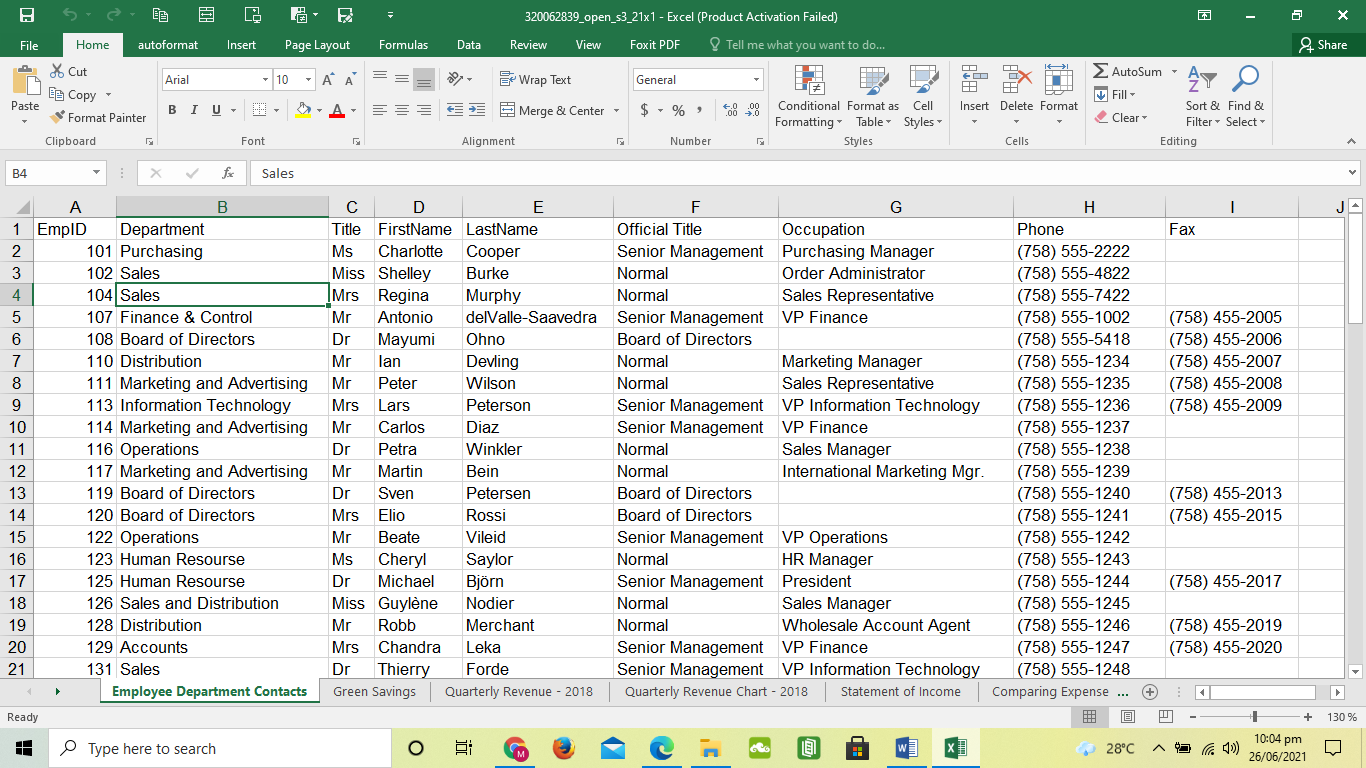Open the General number format dropdown
The width and height of the screenshot is (1366, 768).
tap(756, 80)
